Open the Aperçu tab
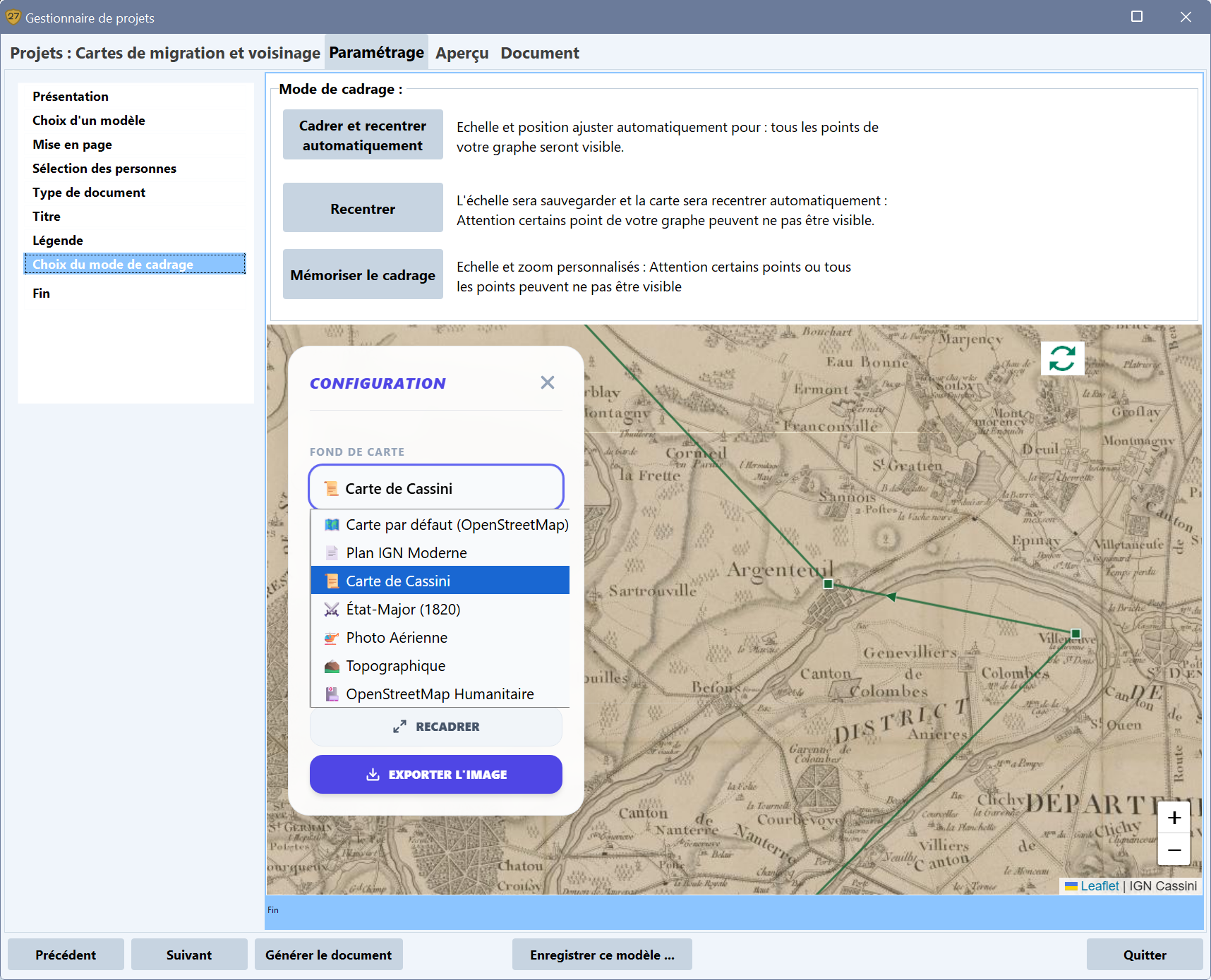1211x980 pixels. (x=462, y=53)
